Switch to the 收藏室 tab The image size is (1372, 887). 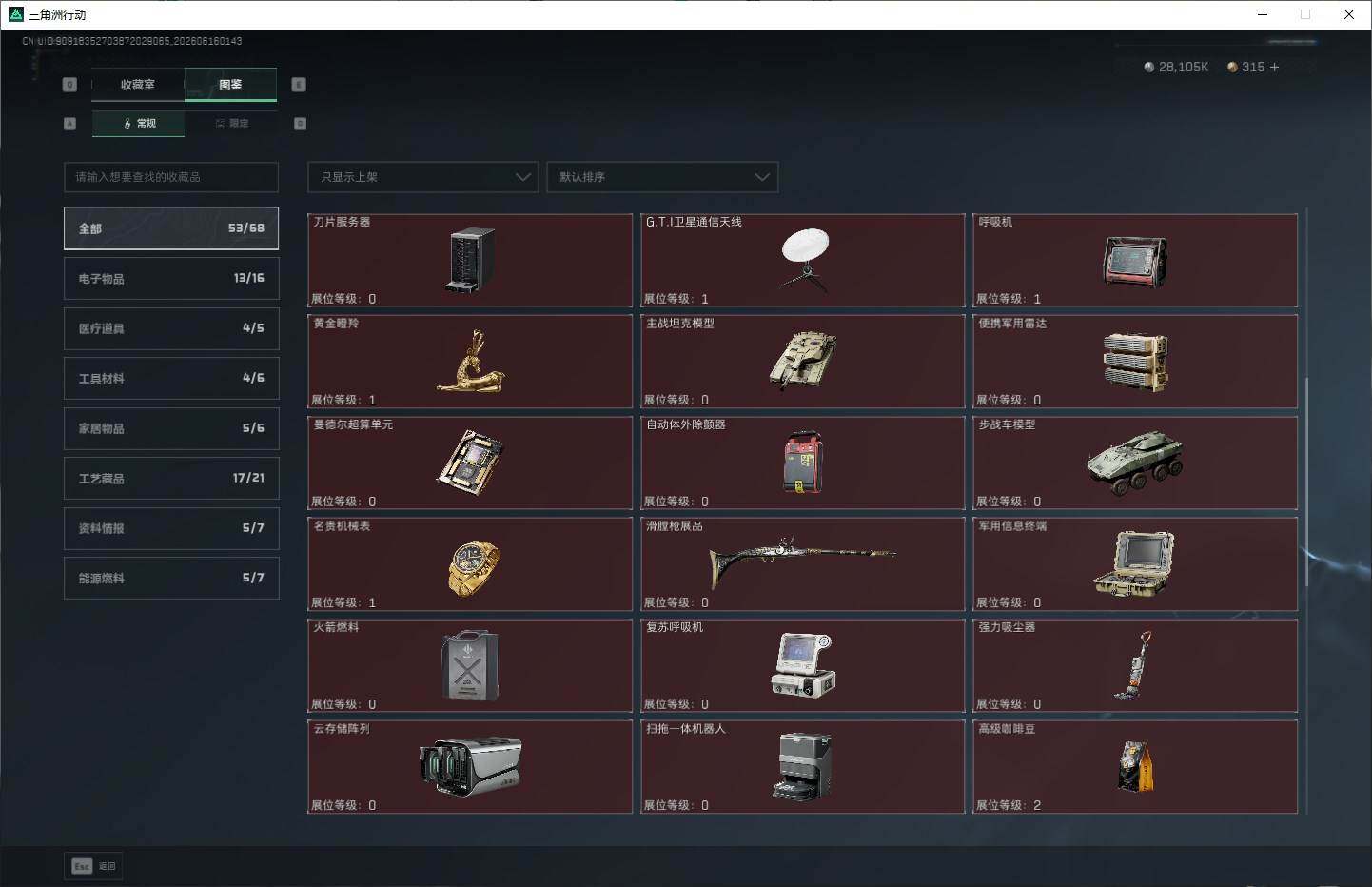tap(138, 85)
